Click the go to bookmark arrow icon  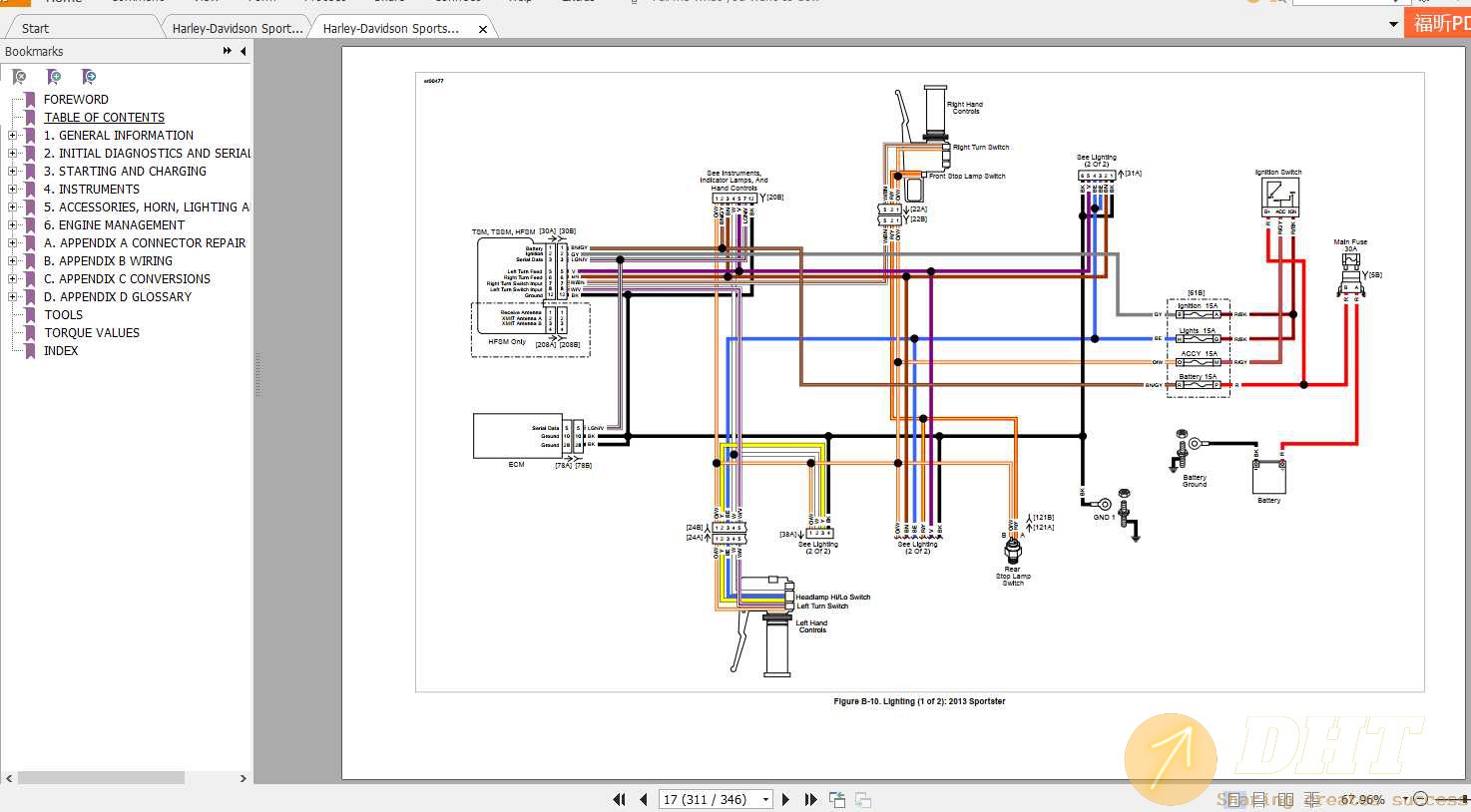tap(89, 77)
